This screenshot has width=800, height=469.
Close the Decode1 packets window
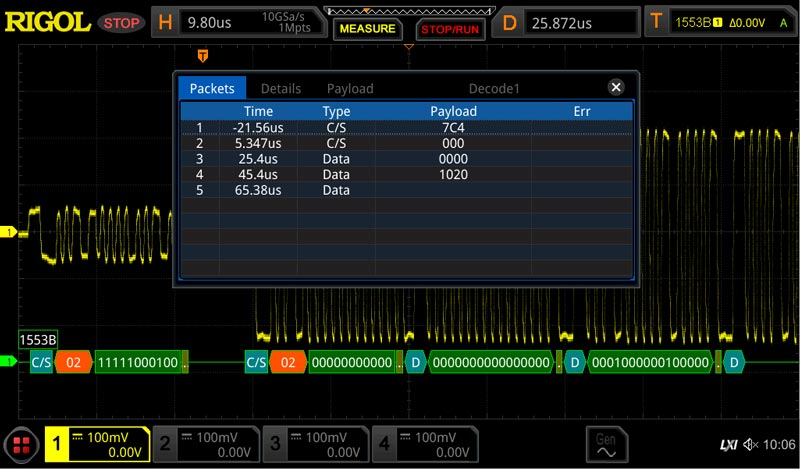pyautogui.click(x=616, y=88)
